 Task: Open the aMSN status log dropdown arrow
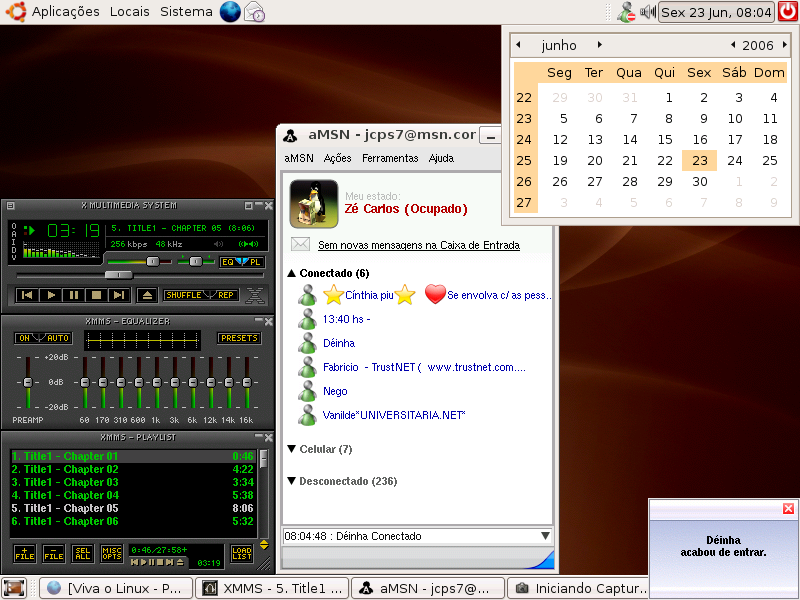click(545, 536)
